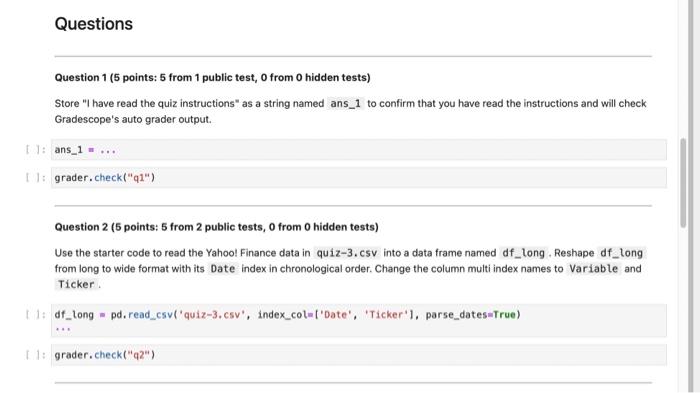700x393 pixels.
Task: Click the vertical scrollbar thumb
Action: (683, 183)
